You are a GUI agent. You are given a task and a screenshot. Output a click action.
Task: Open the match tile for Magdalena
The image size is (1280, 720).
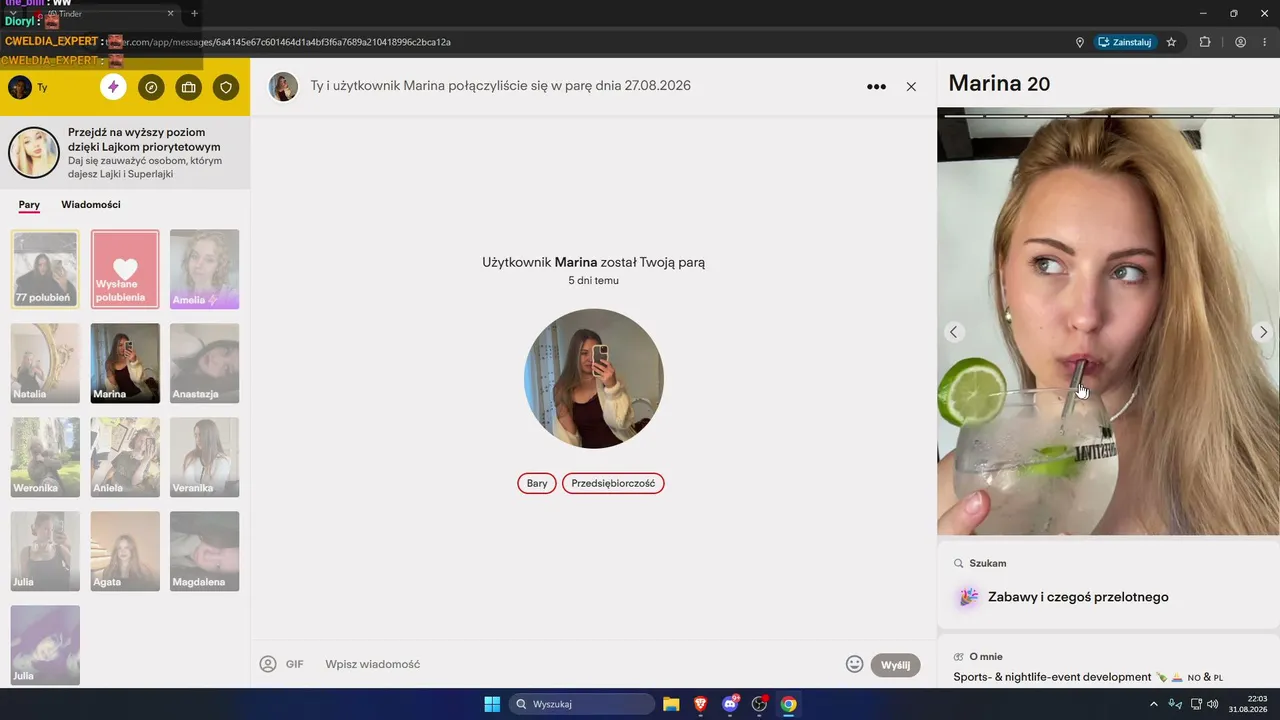coord(205,551)
